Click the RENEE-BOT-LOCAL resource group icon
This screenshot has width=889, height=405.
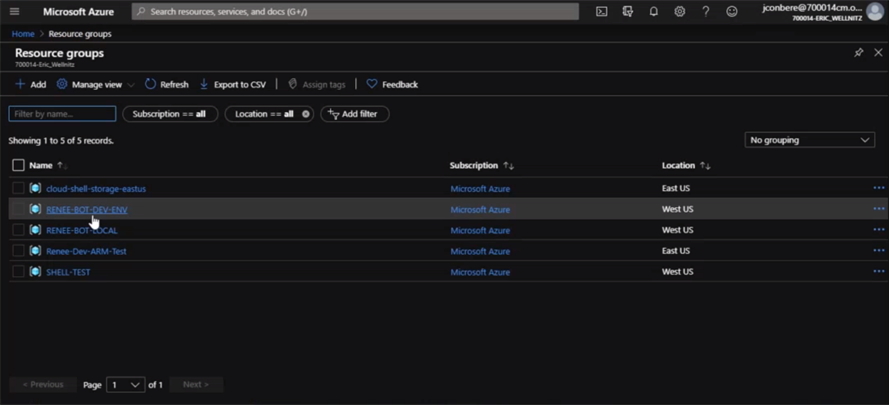[x=35, y=230]
